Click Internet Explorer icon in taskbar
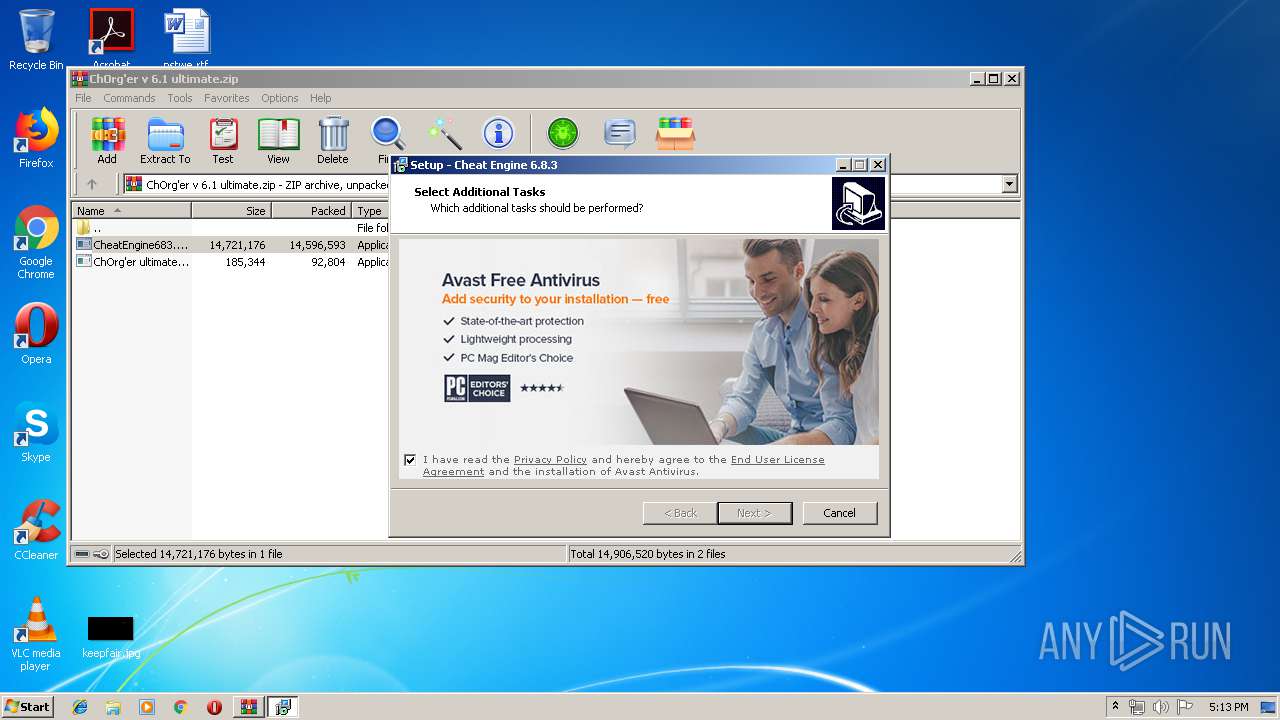Screen dimensions: 1280x720 [x=80, y=707]
